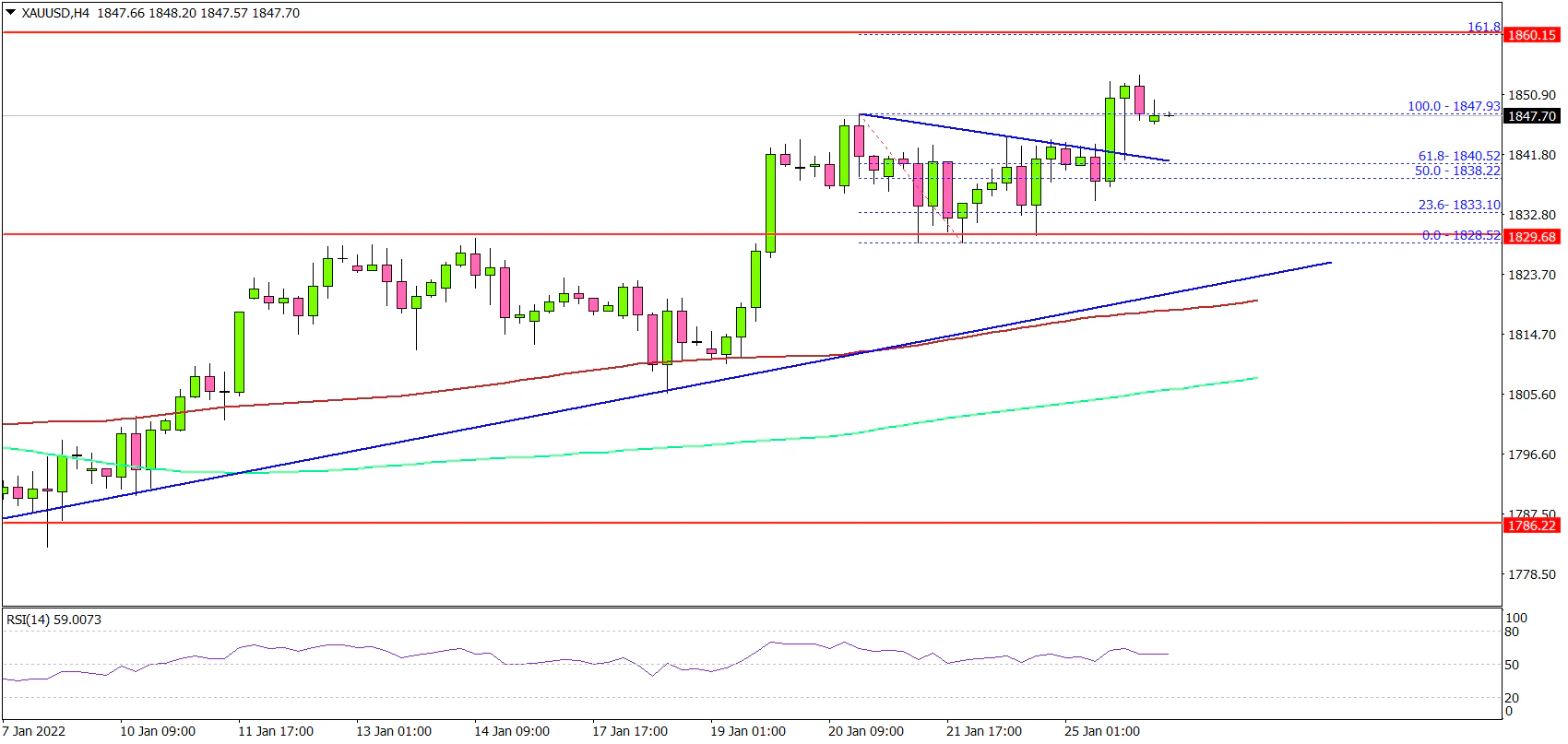Select the red 1829.68 price tag
Screen dimensions: 1568x744
click(1531, 237)
